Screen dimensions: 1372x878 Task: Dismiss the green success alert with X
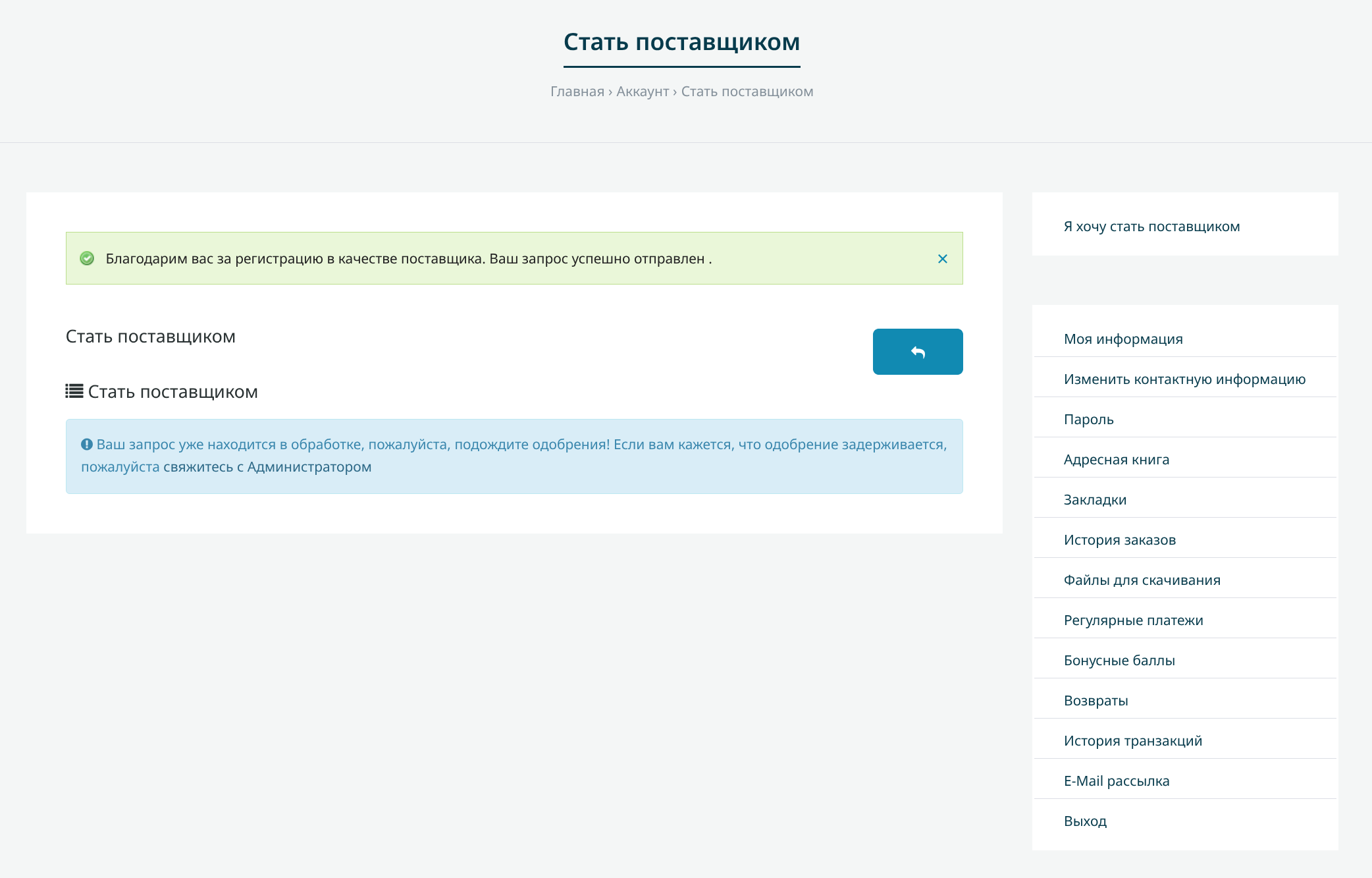(942, 259)
